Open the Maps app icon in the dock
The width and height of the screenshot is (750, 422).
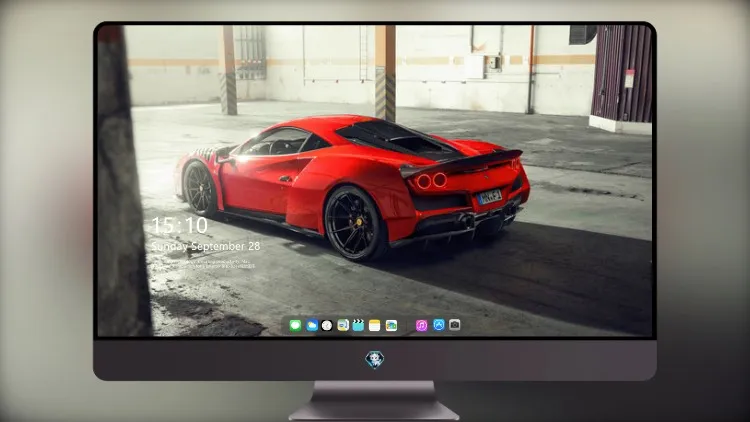tap(343, 325)
